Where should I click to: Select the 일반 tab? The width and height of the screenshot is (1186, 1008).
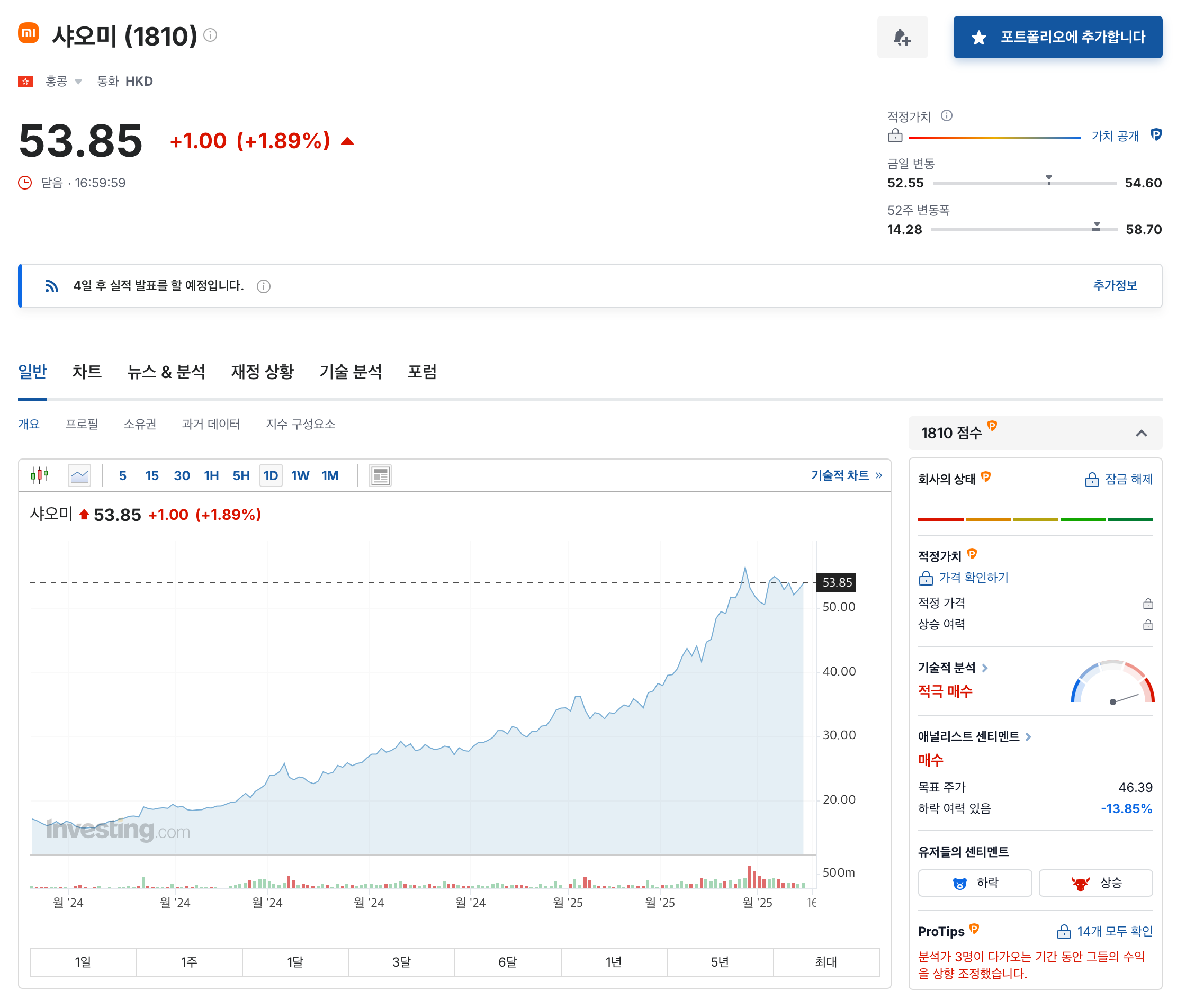point(33,372)
